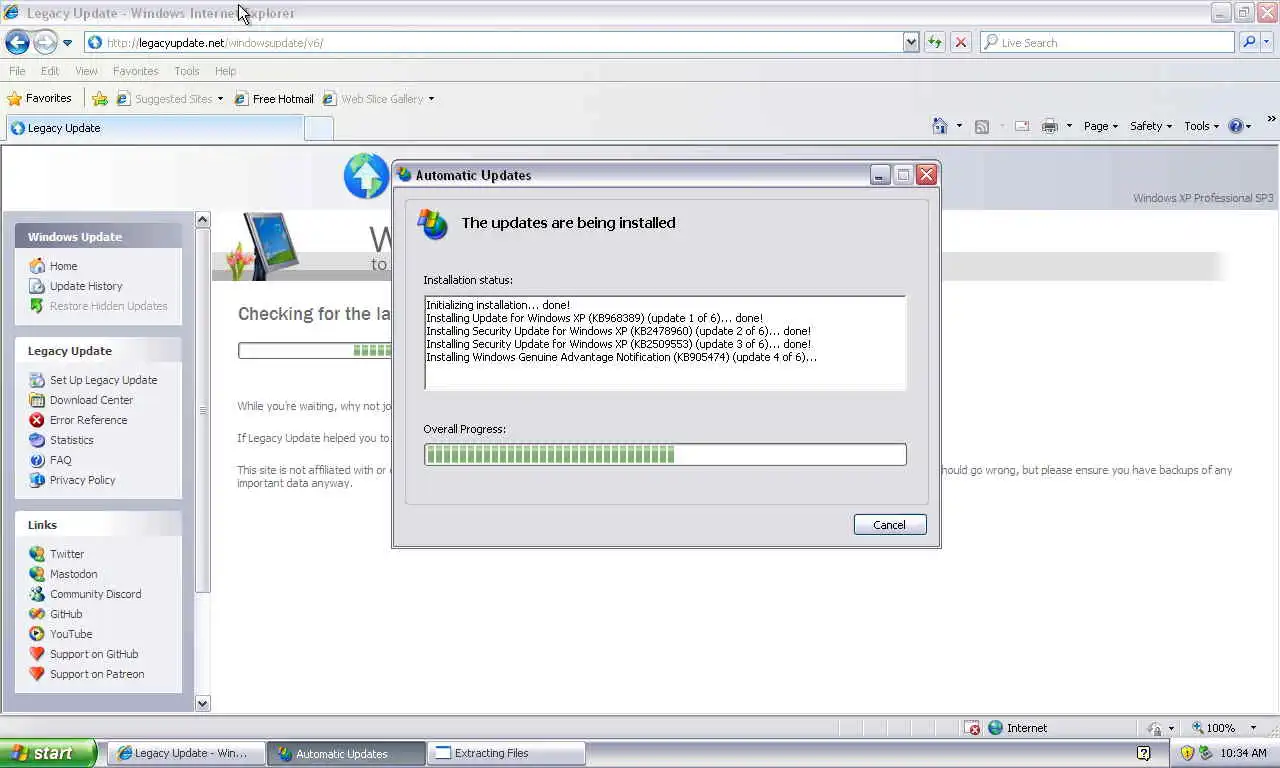Open the Favorites menu

click(x=135, y=71)
